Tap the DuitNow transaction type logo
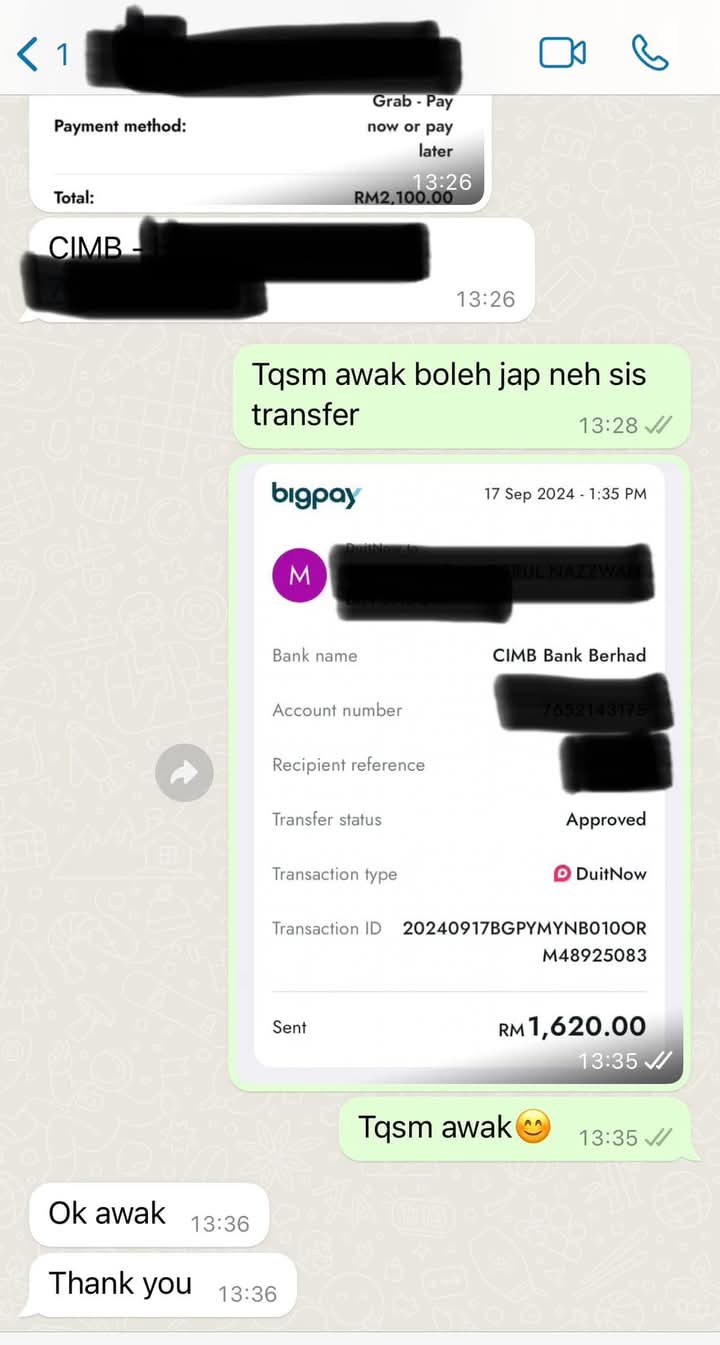The image size is (720, 1345). (x=562, y=873)
